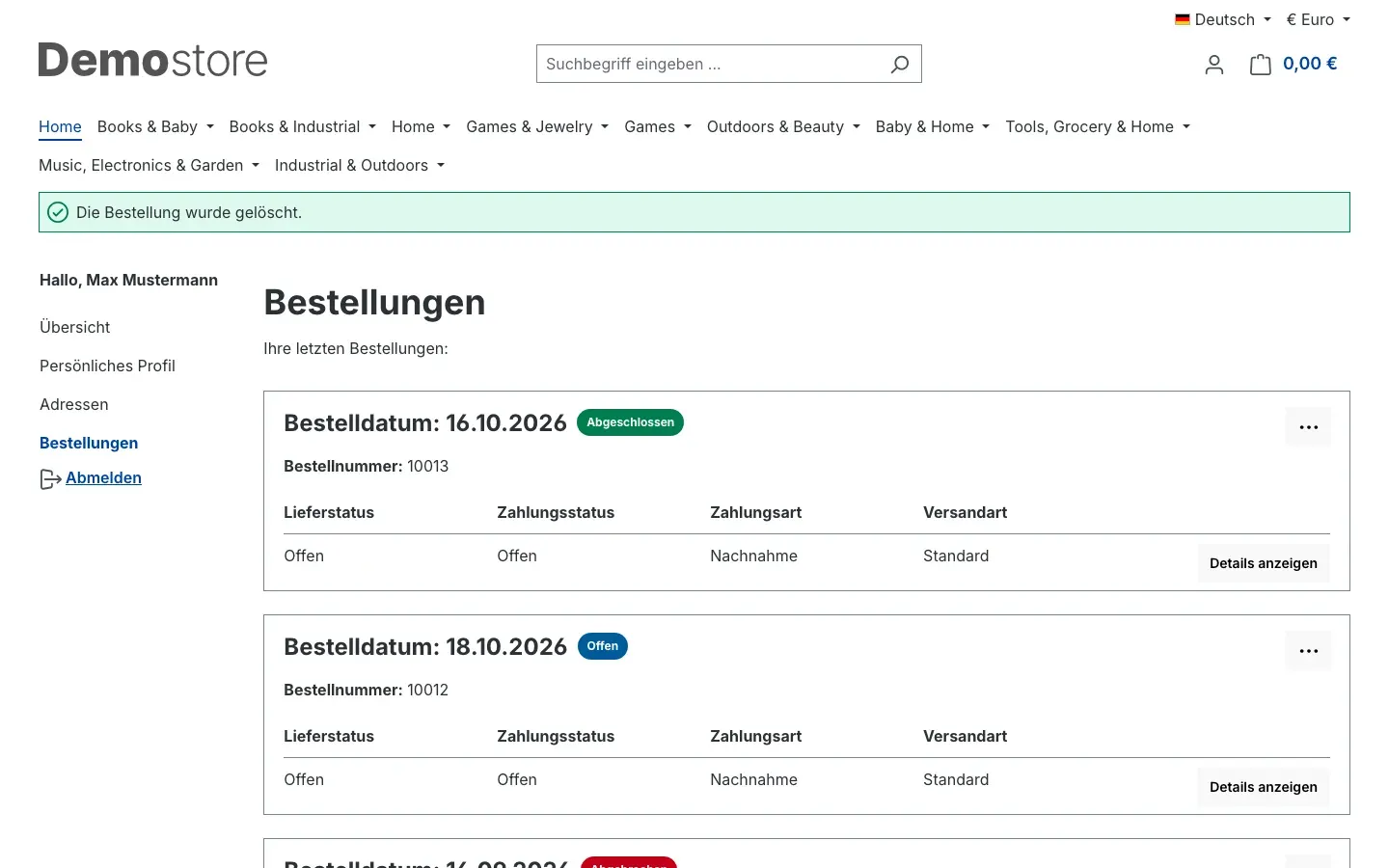Click the text 'Bestellnummer: 10013'
The width and height of the screenshot is (1389, 868).
click(367, 466)
